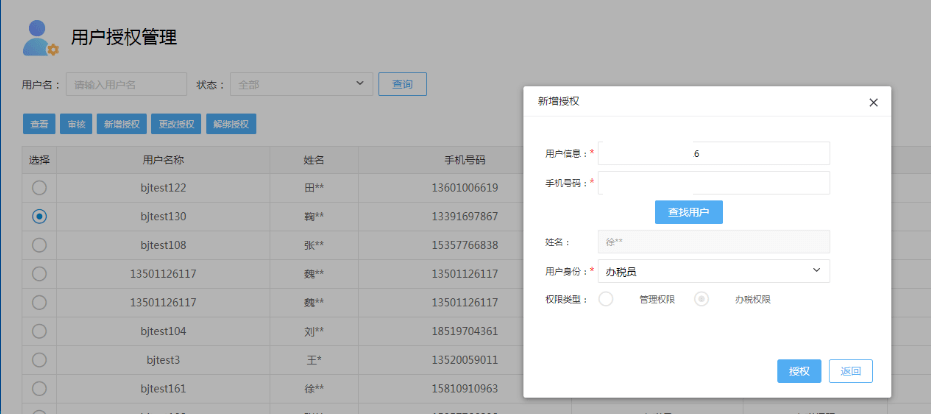Confirm with the 授权 button

799,371
